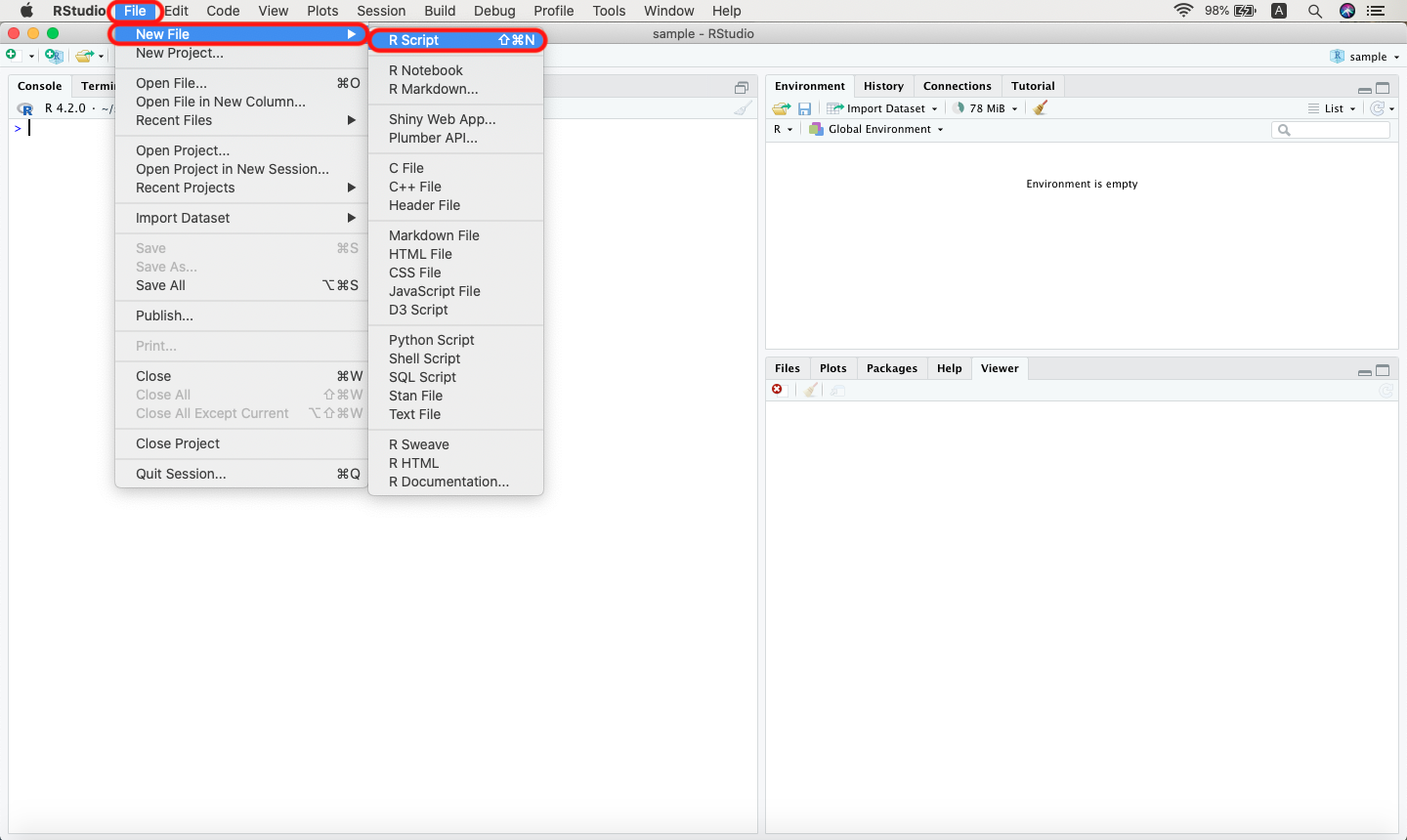Click the keyboard input source icon

click(1279, 11)
